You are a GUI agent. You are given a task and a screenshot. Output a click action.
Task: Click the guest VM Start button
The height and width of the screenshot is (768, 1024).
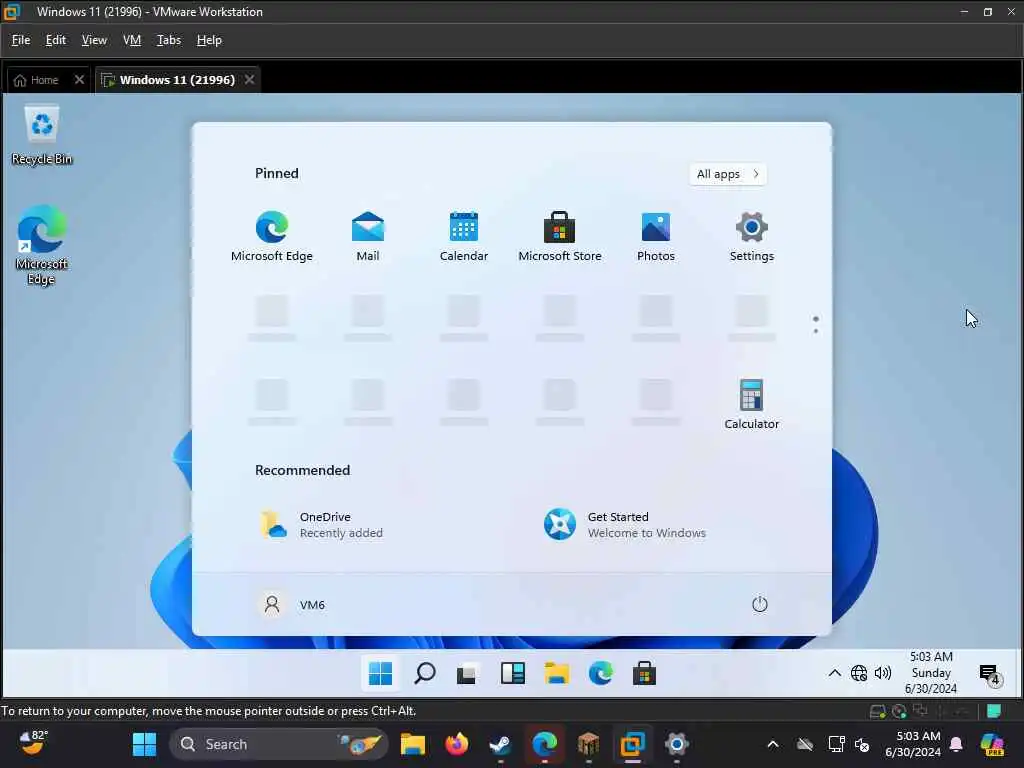click(x=380, y=673)
